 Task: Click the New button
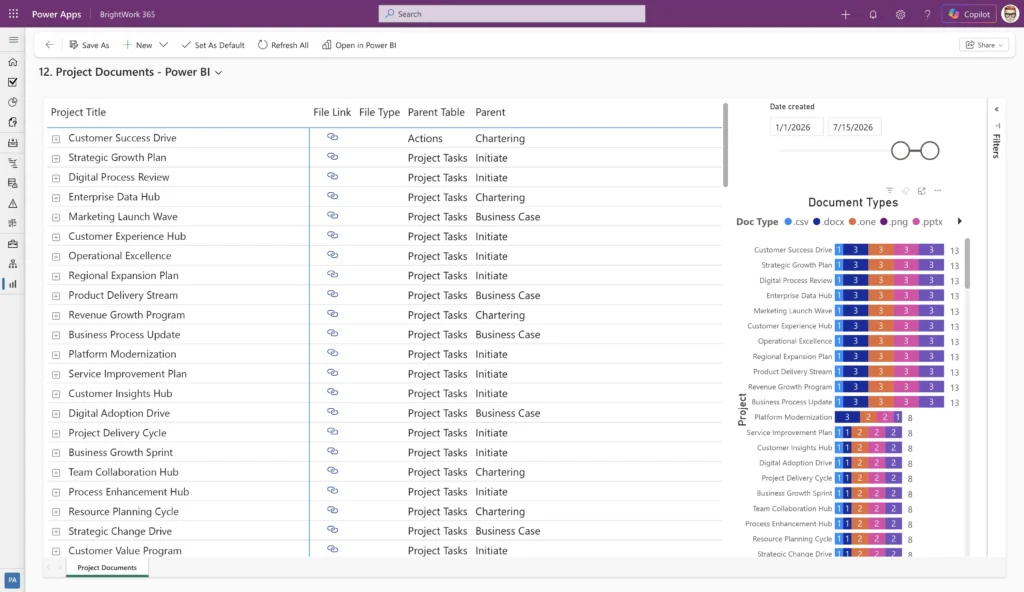pyautogui.click(x=138, y=45)
